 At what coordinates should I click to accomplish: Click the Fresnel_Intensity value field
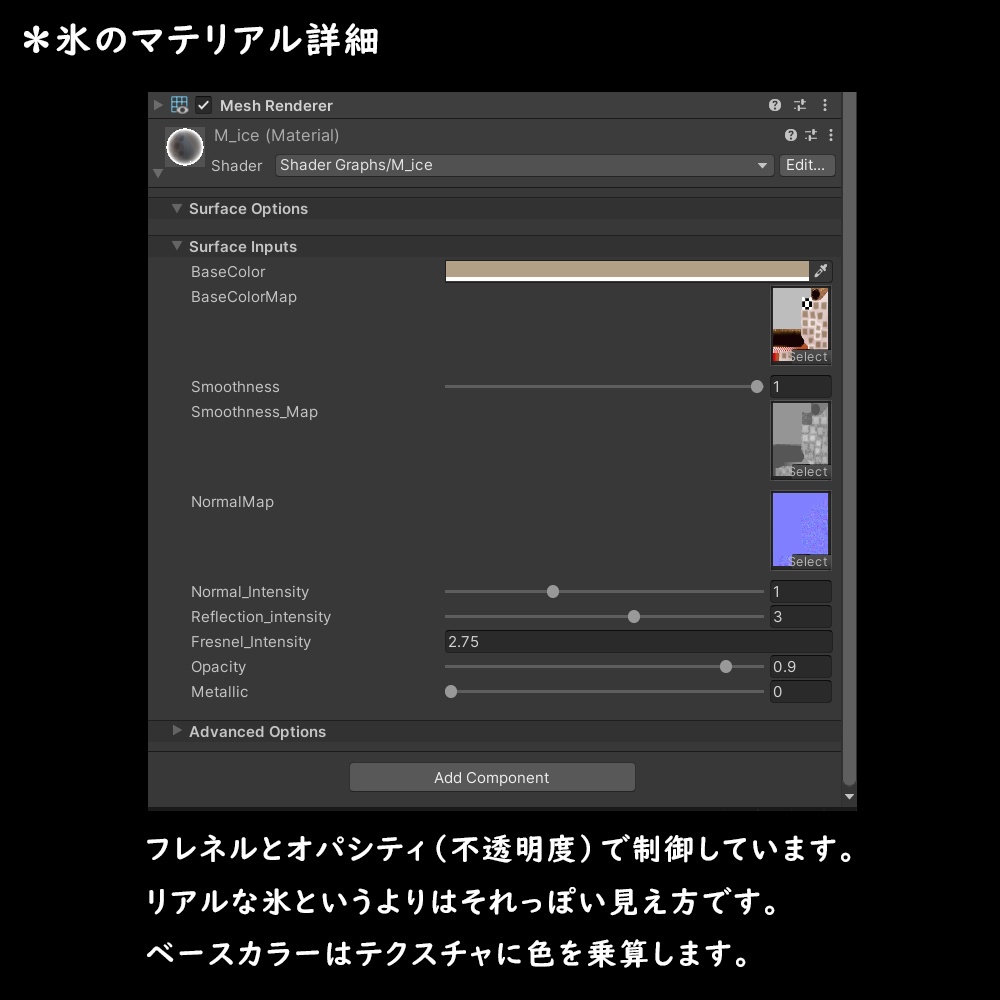click(638, 641)
